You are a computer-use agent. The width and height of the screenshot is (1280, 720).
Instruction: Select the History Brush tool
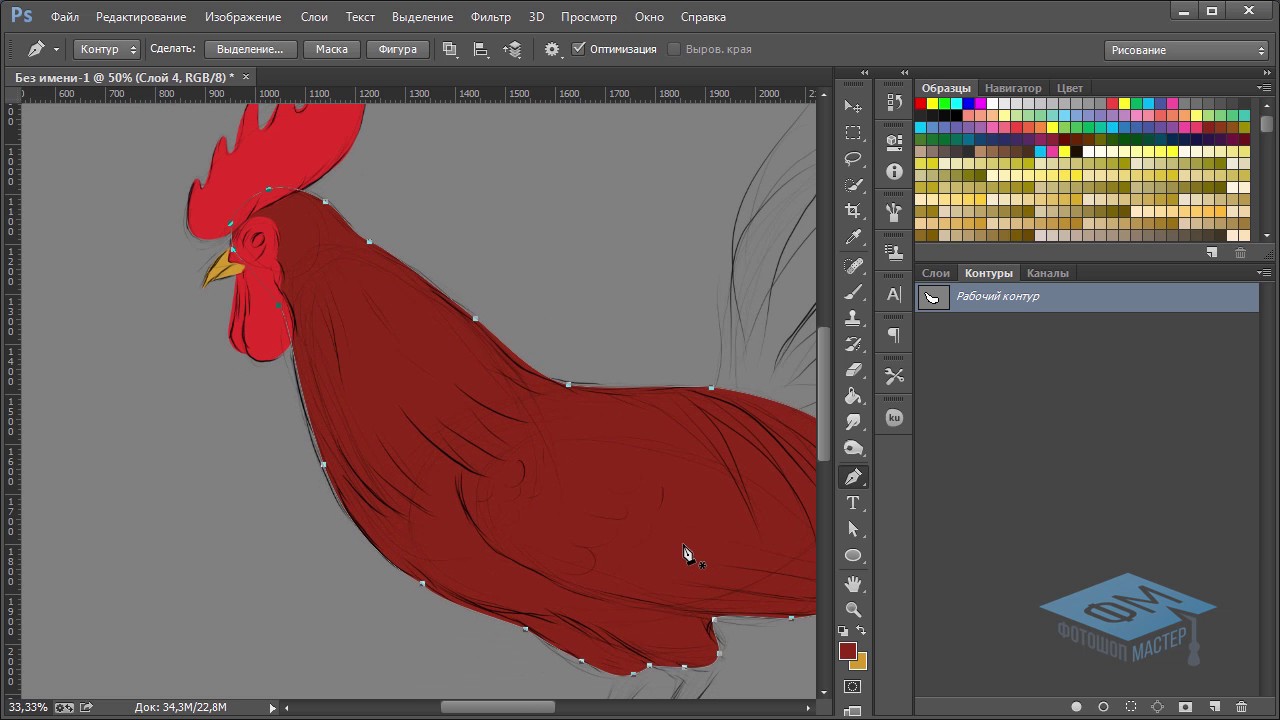point(853,344)
